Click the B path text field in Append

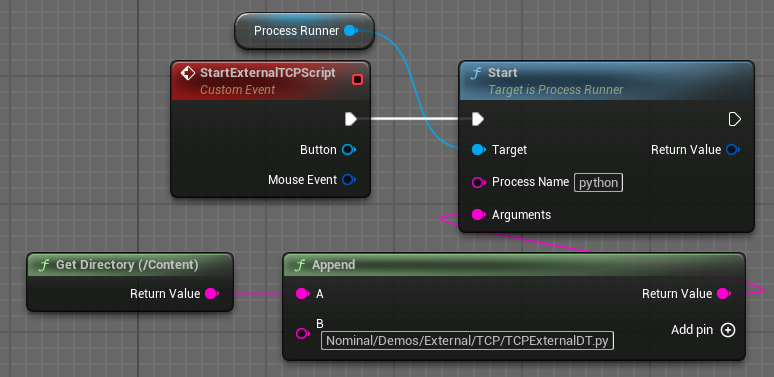[x=467, y=340]
